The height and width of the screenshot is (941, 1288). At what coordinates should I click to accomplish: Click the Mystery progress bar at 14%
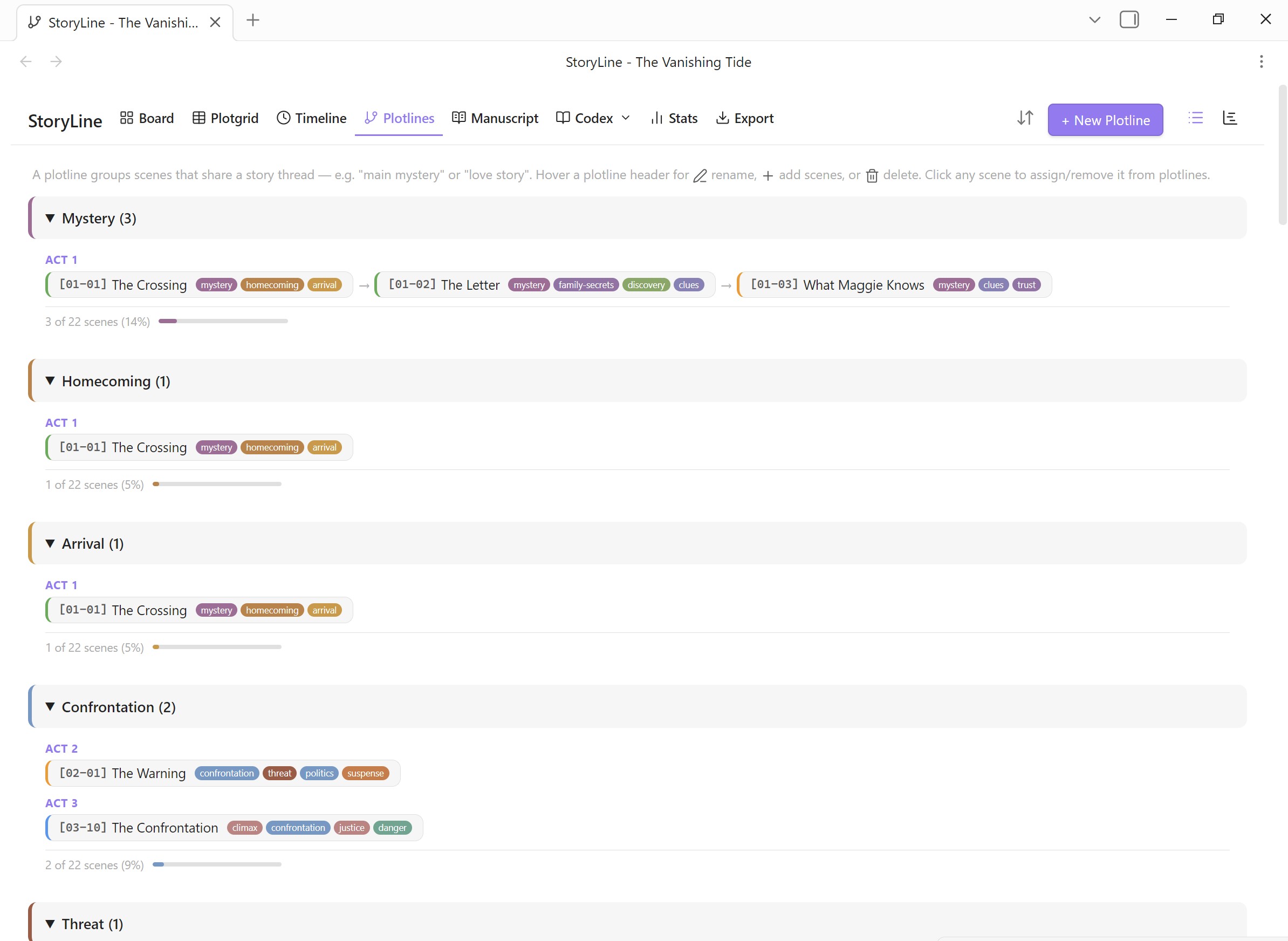point(223,321)
